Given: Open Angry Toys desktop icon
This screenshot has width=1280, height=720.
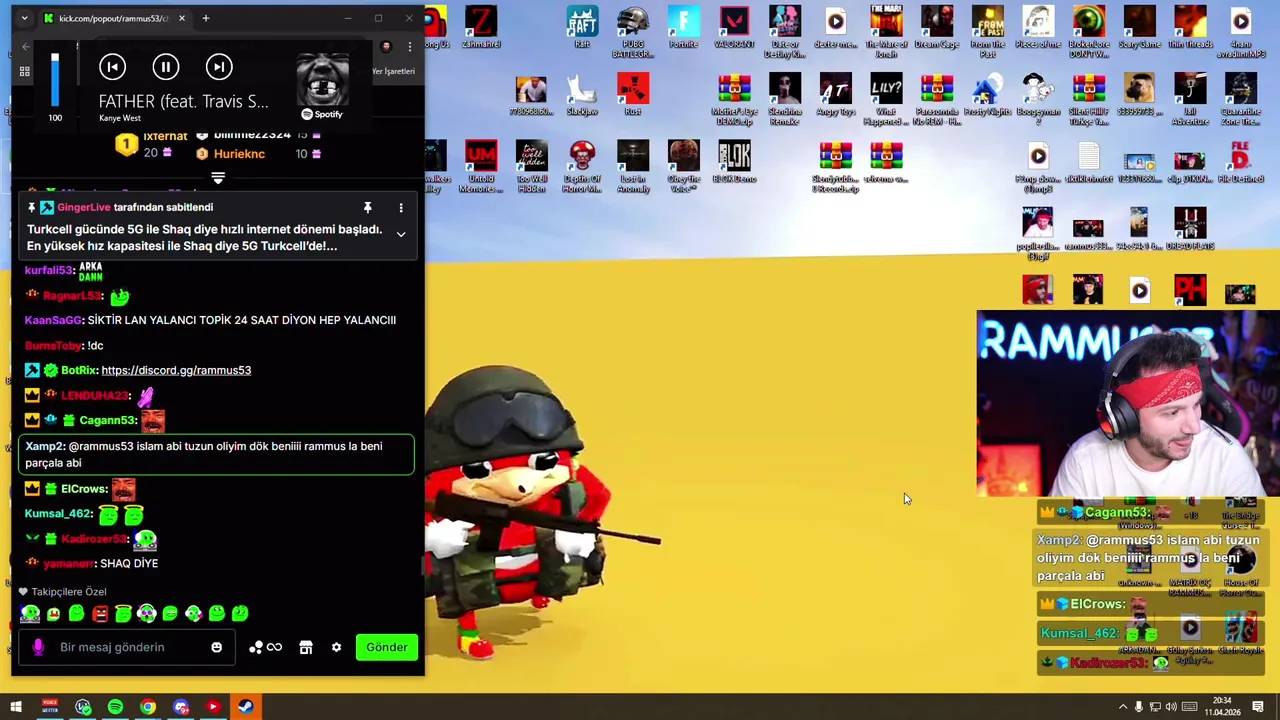Looking at the screenshot, I should click(x=835, y=94).
